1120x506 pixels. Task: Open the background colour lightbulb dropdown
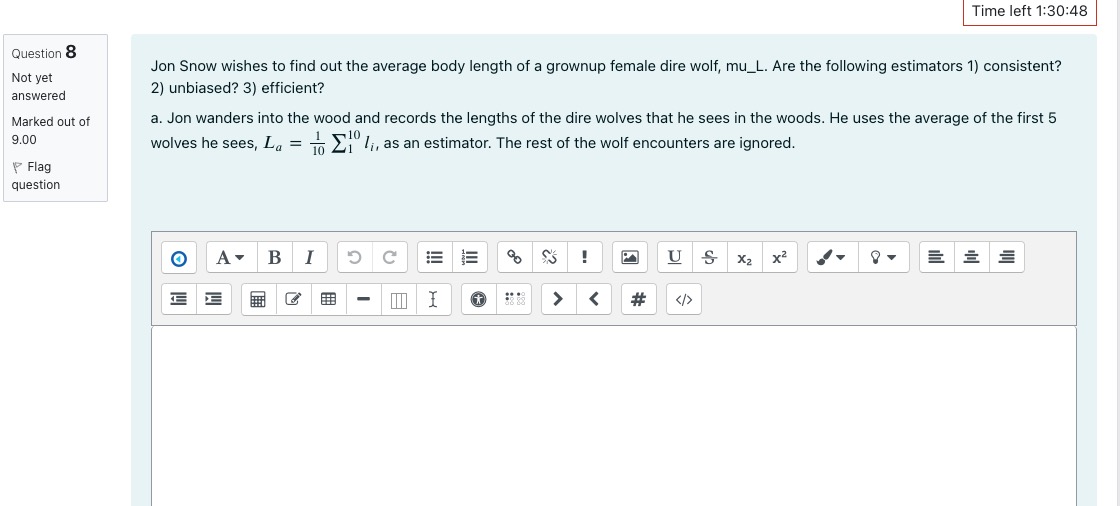884,258
